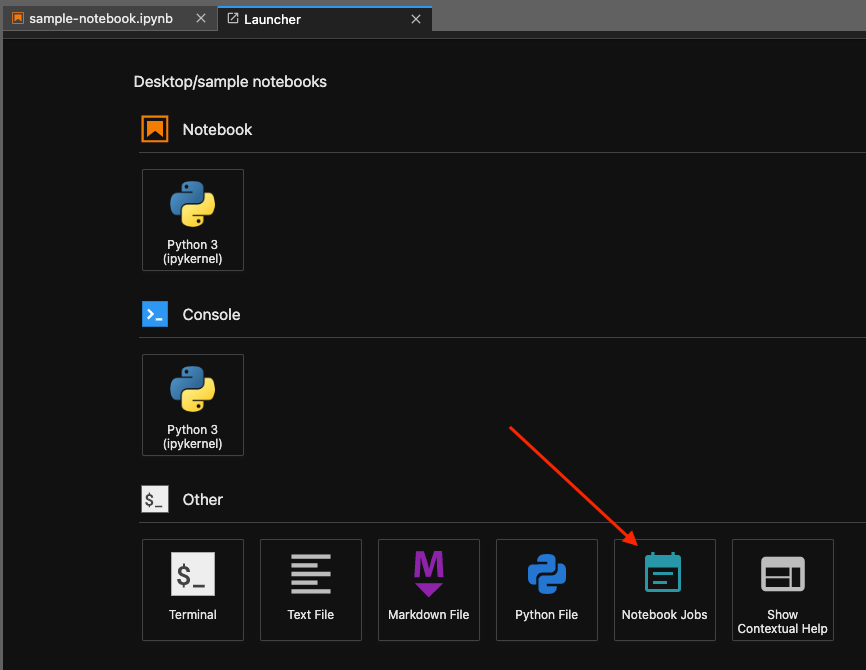Viewport: 866px width, 670px height.
Task: Click the notebook icon on sample-notebook.ipynb tab
Action: pos(18,18)
